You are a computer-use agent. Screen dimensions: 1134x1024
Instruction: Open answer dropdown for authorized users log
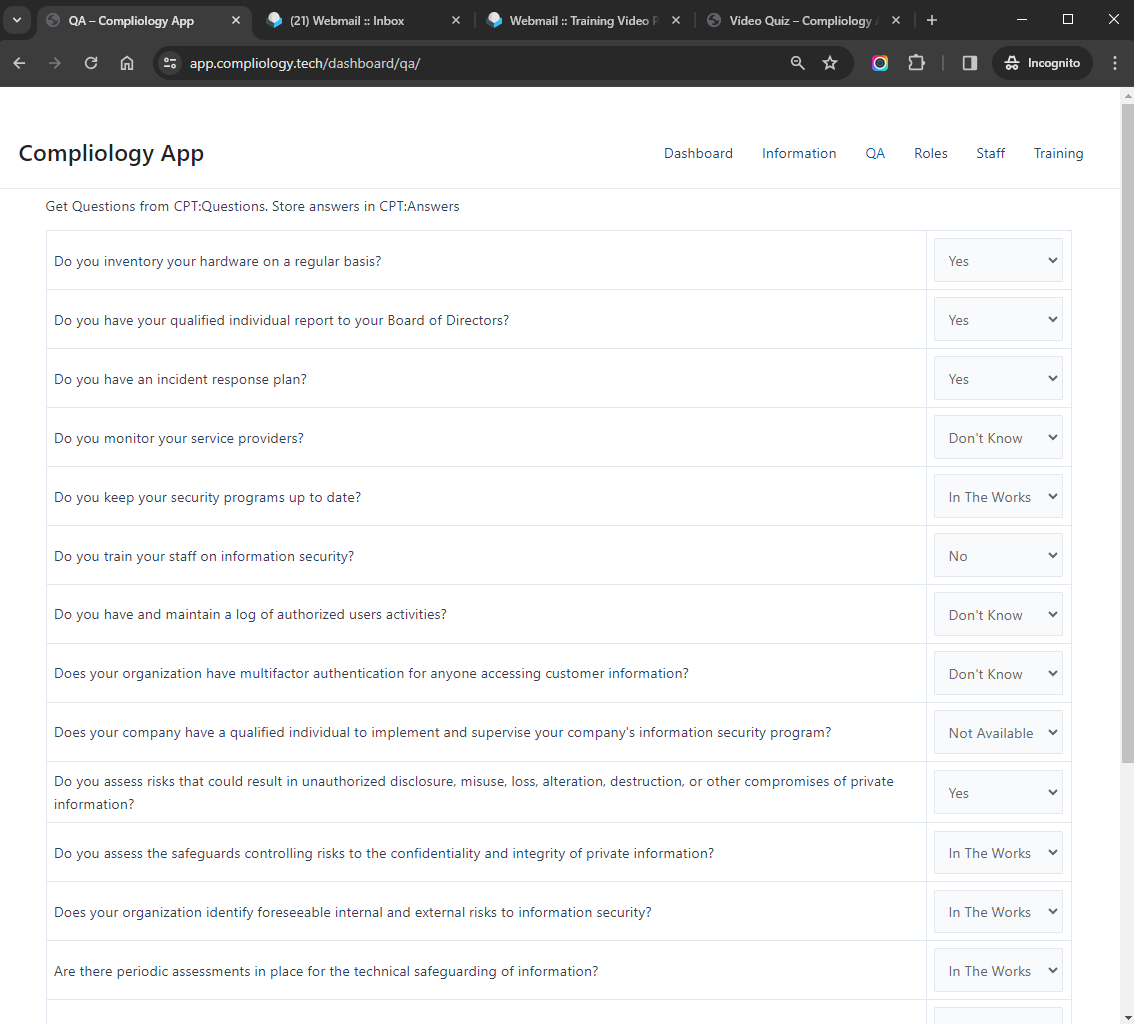[998, 615]
